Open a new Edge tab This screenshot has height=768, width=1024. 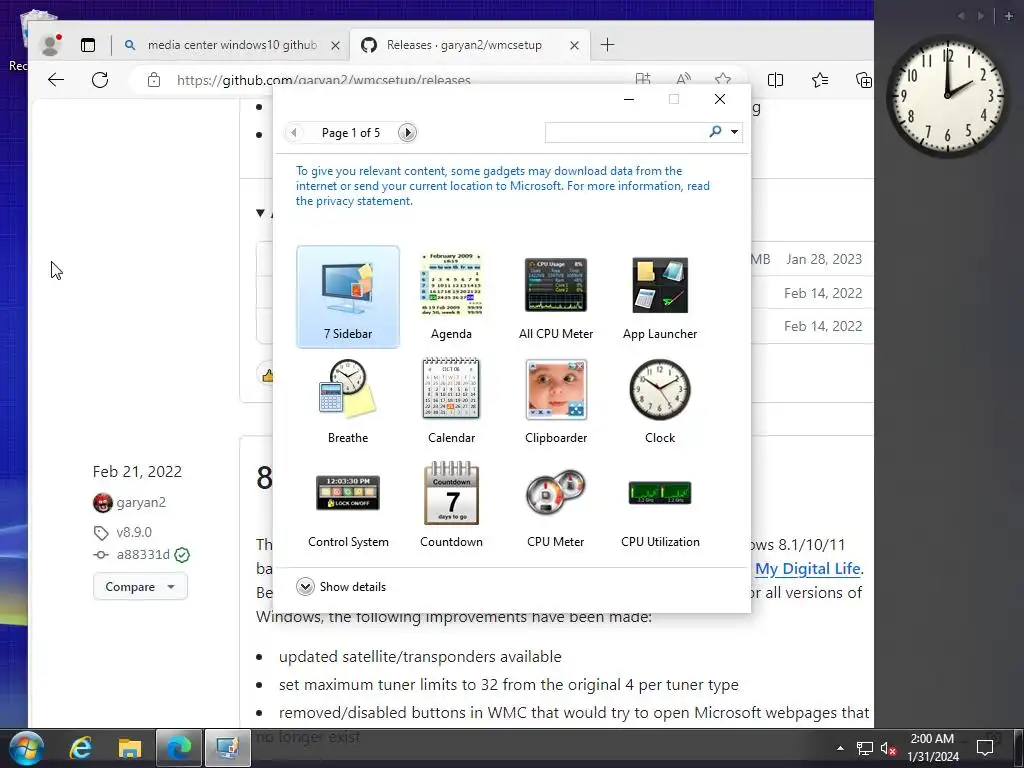pos(607,44)
